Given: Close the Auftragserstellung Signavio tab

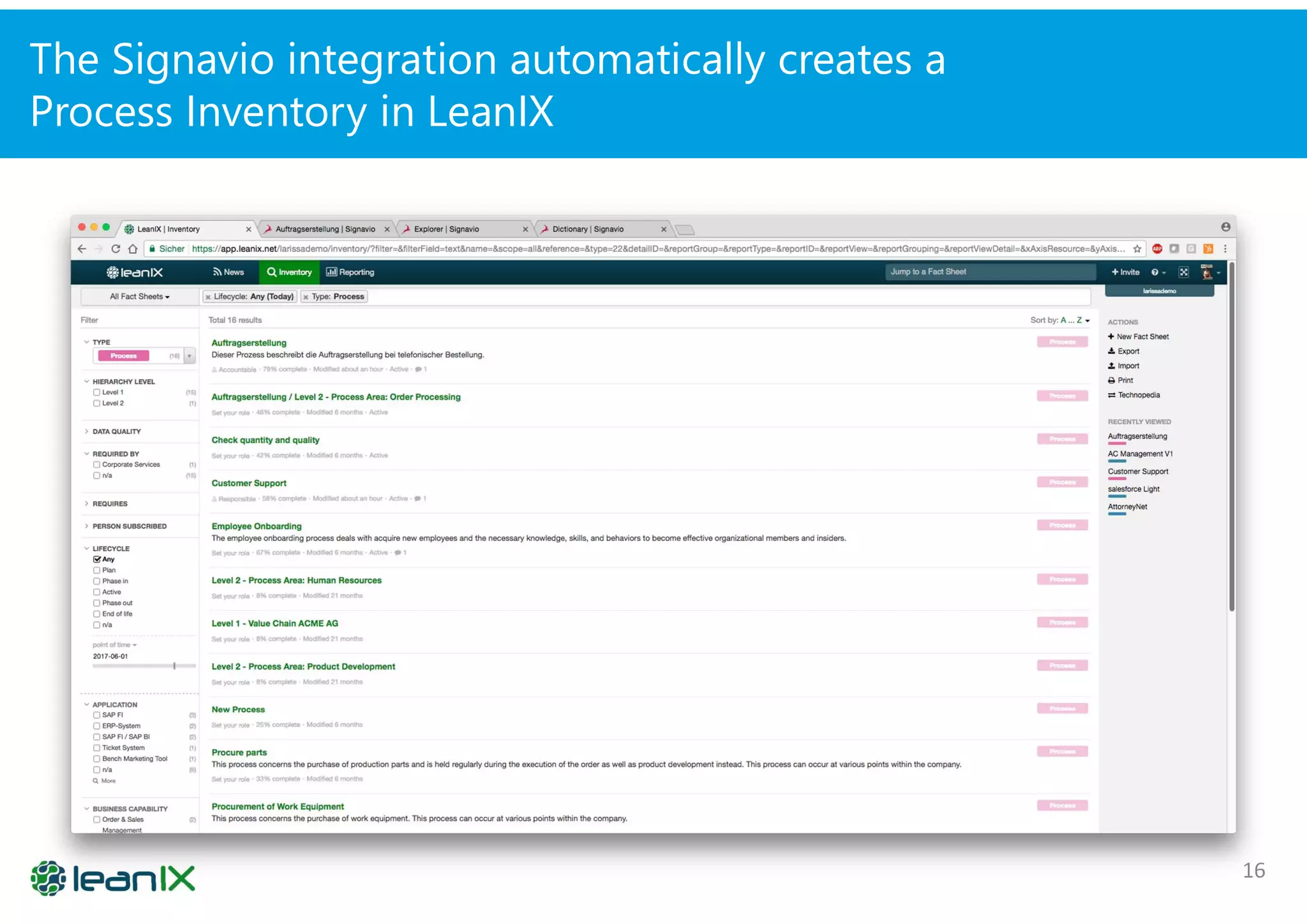Looking at the screenshot, I should [387, 230].
